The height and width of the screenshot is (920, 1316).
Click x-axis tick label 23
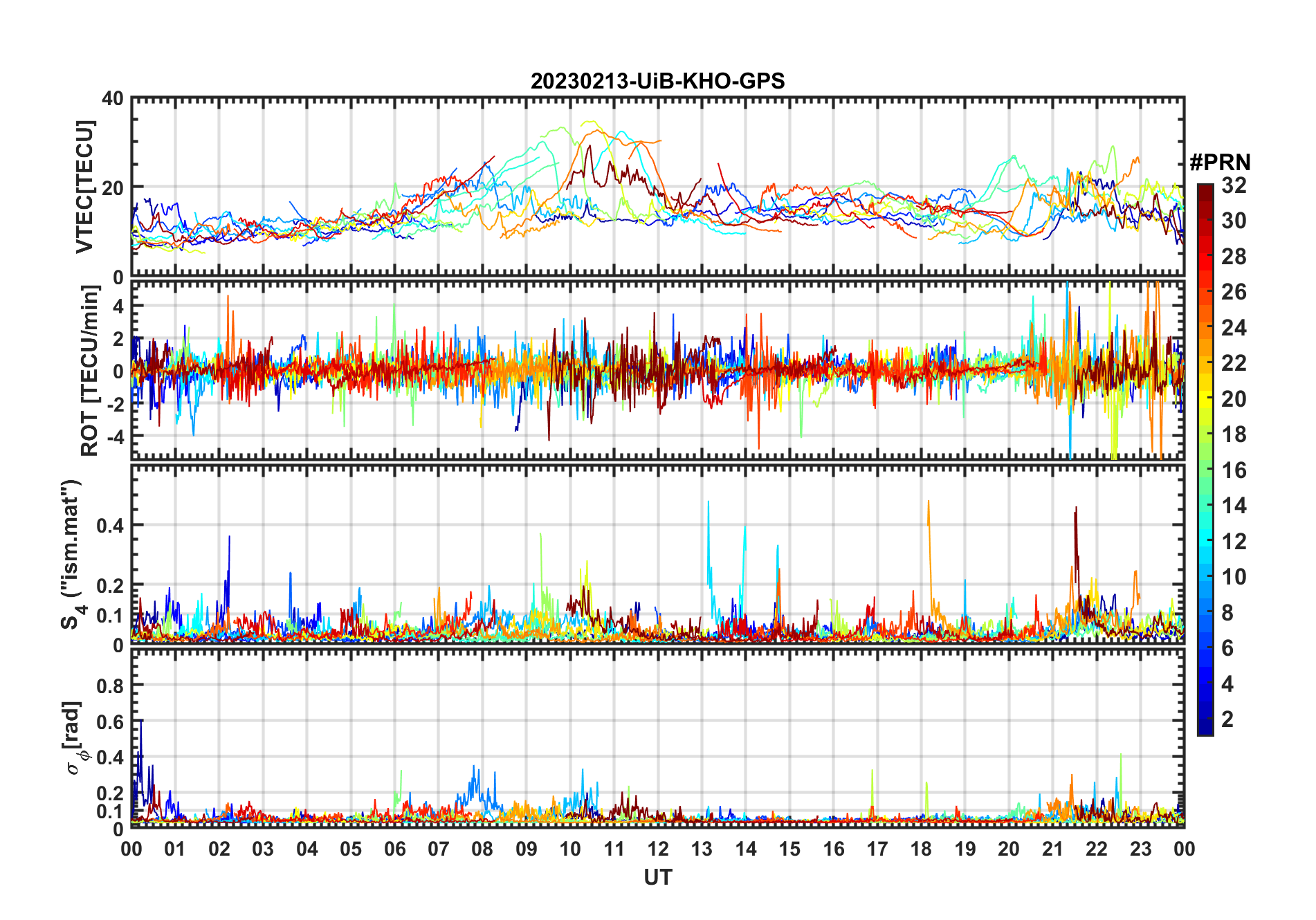(1140, 849)
